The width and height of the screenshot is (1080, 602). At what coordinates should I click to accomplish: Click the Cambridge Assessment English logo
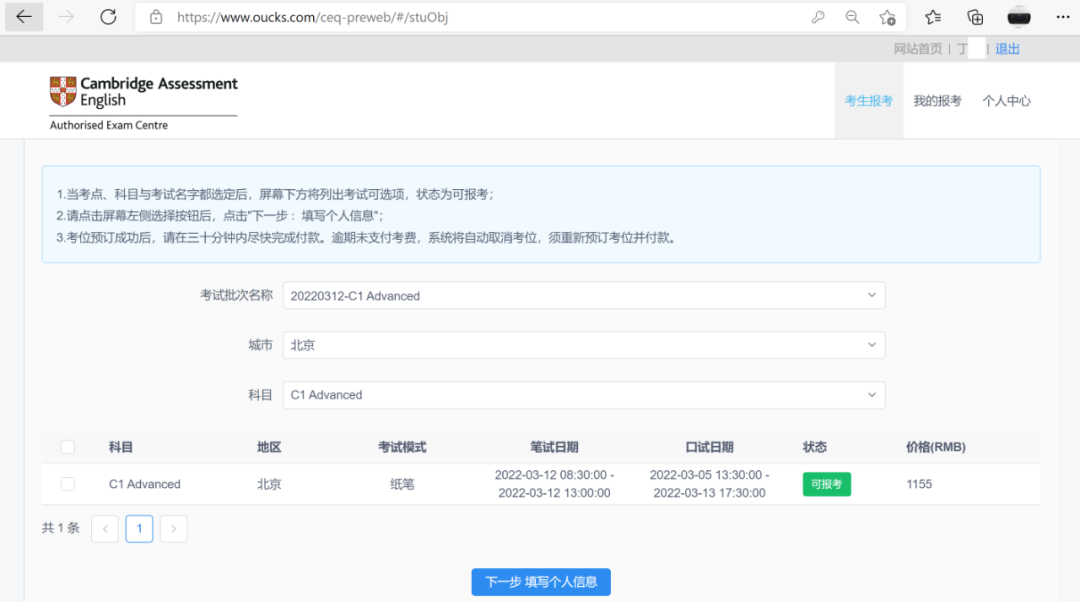pos(143,103)
